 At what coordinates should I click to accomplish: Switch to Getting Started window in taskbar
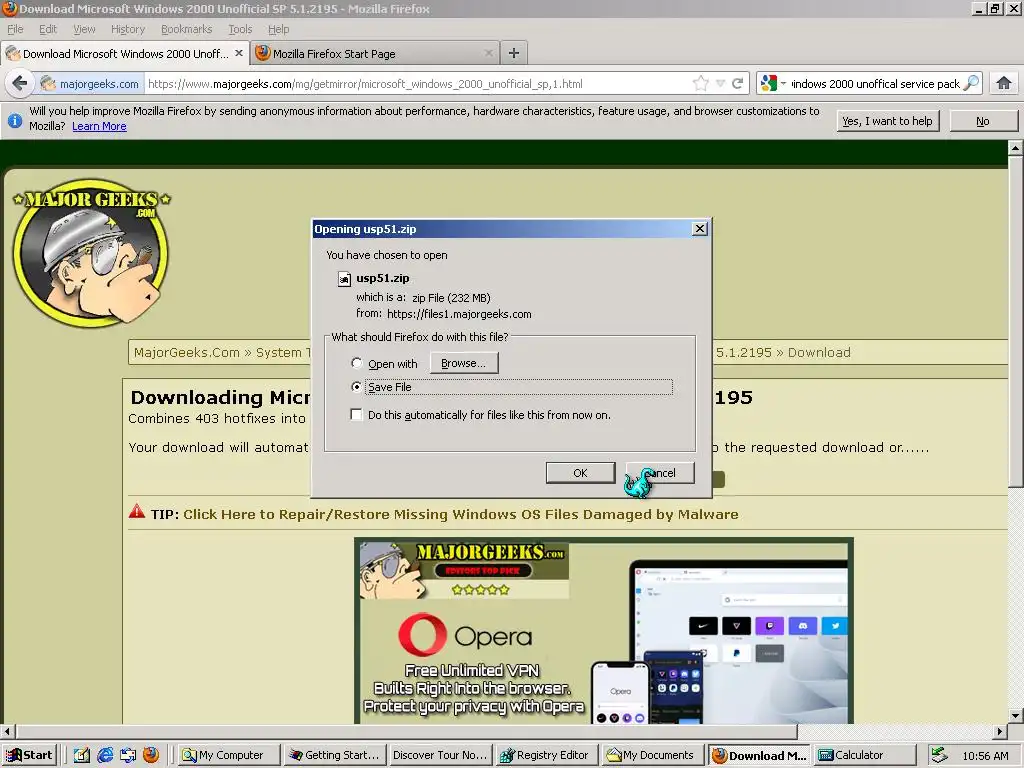[335, 755]
